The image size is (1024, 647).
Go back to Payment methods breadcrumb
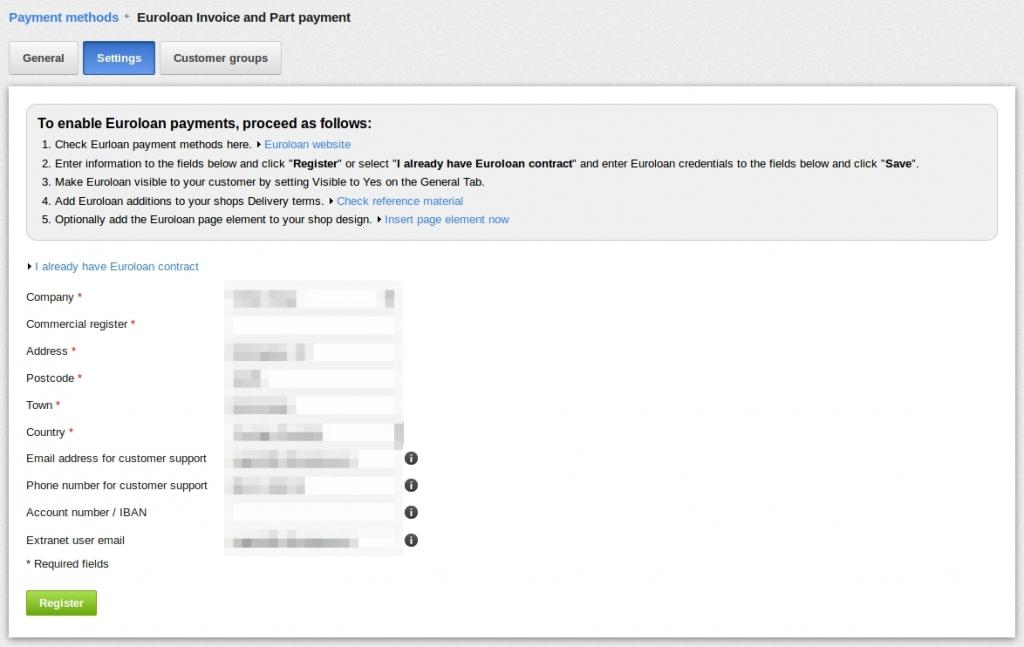[x=63, y=18]
